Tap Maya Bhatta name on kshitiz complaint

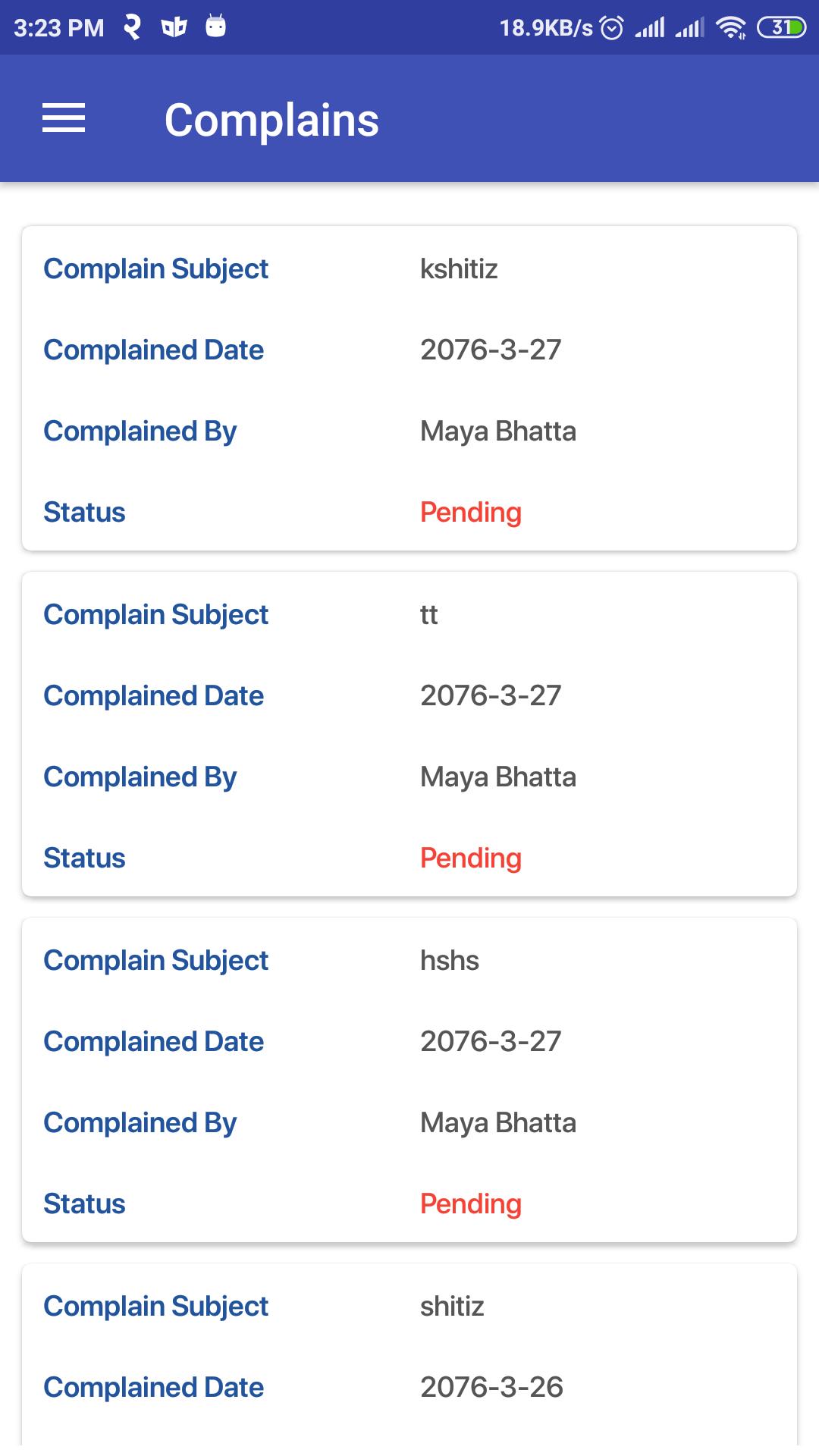tap(498, 431)
